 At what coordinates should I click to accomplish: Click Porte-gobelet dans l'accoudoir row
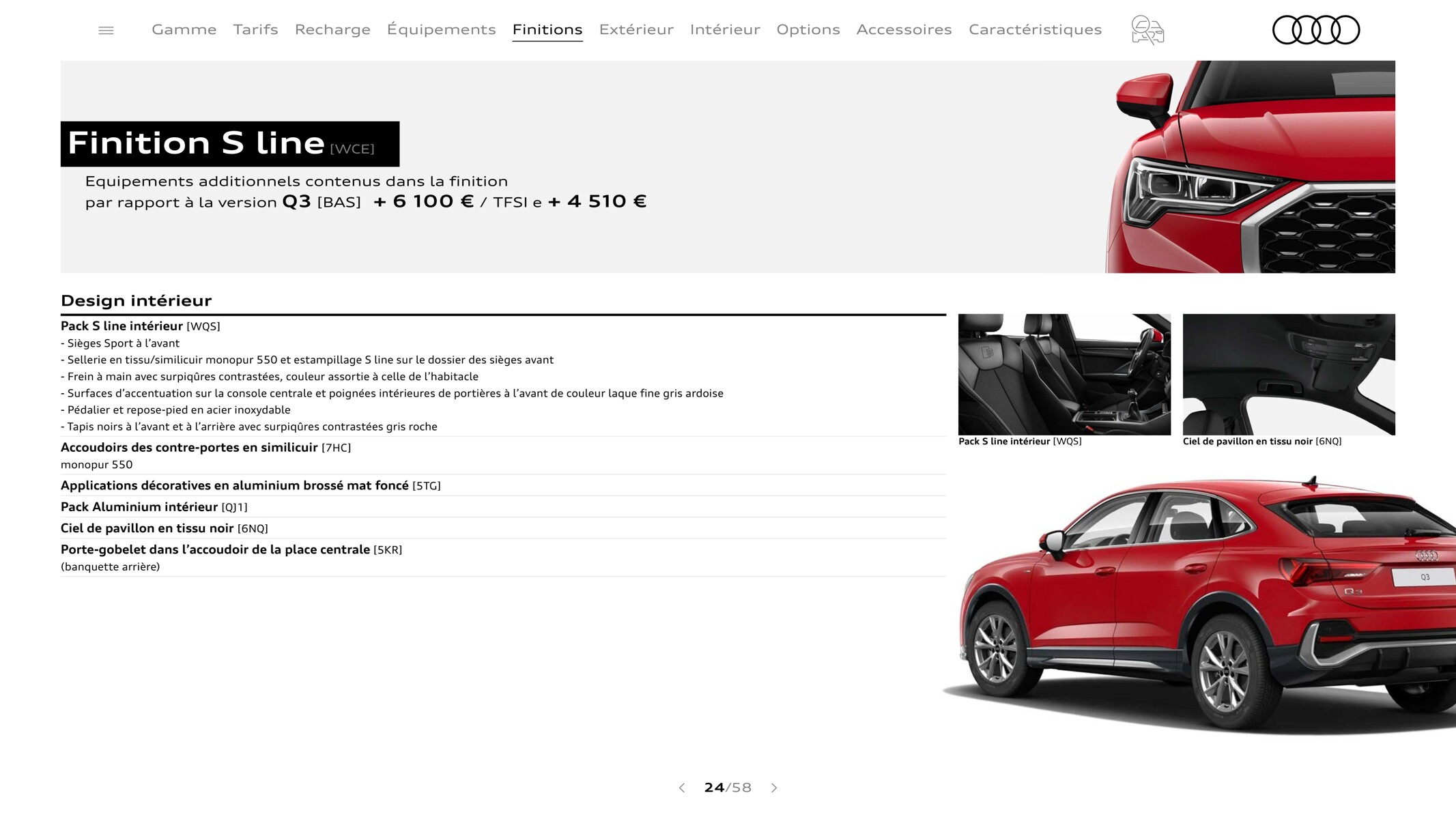[503, 558]
